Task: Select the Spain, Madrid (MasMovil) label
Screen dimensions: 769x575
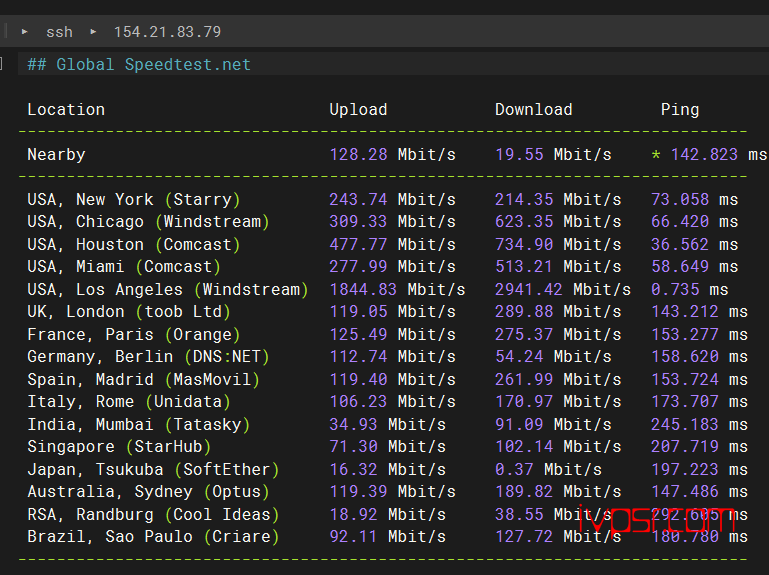Action: point(144,380)
